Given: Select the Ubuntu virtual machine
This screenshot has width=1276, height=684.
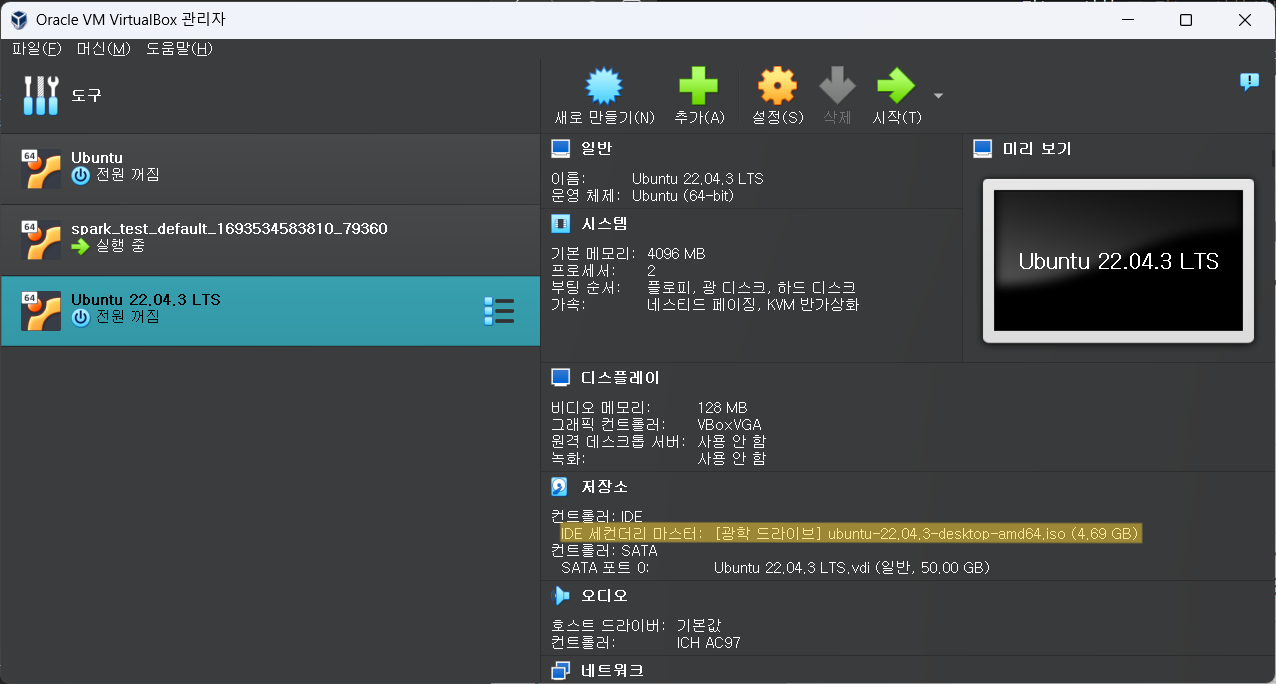Looking at the screenshot, I should [x=270, y=169].
